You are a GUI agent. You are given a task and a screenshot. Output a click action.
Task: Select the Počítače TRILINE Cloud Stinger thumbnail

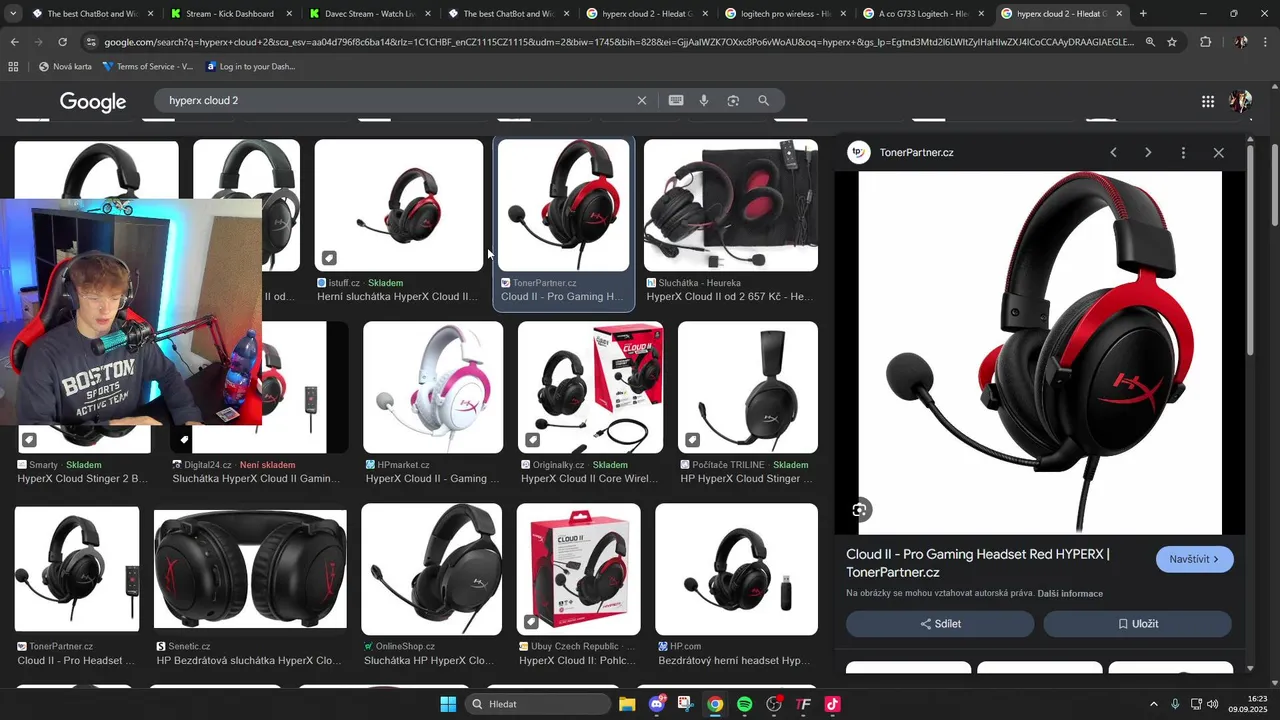748,387
